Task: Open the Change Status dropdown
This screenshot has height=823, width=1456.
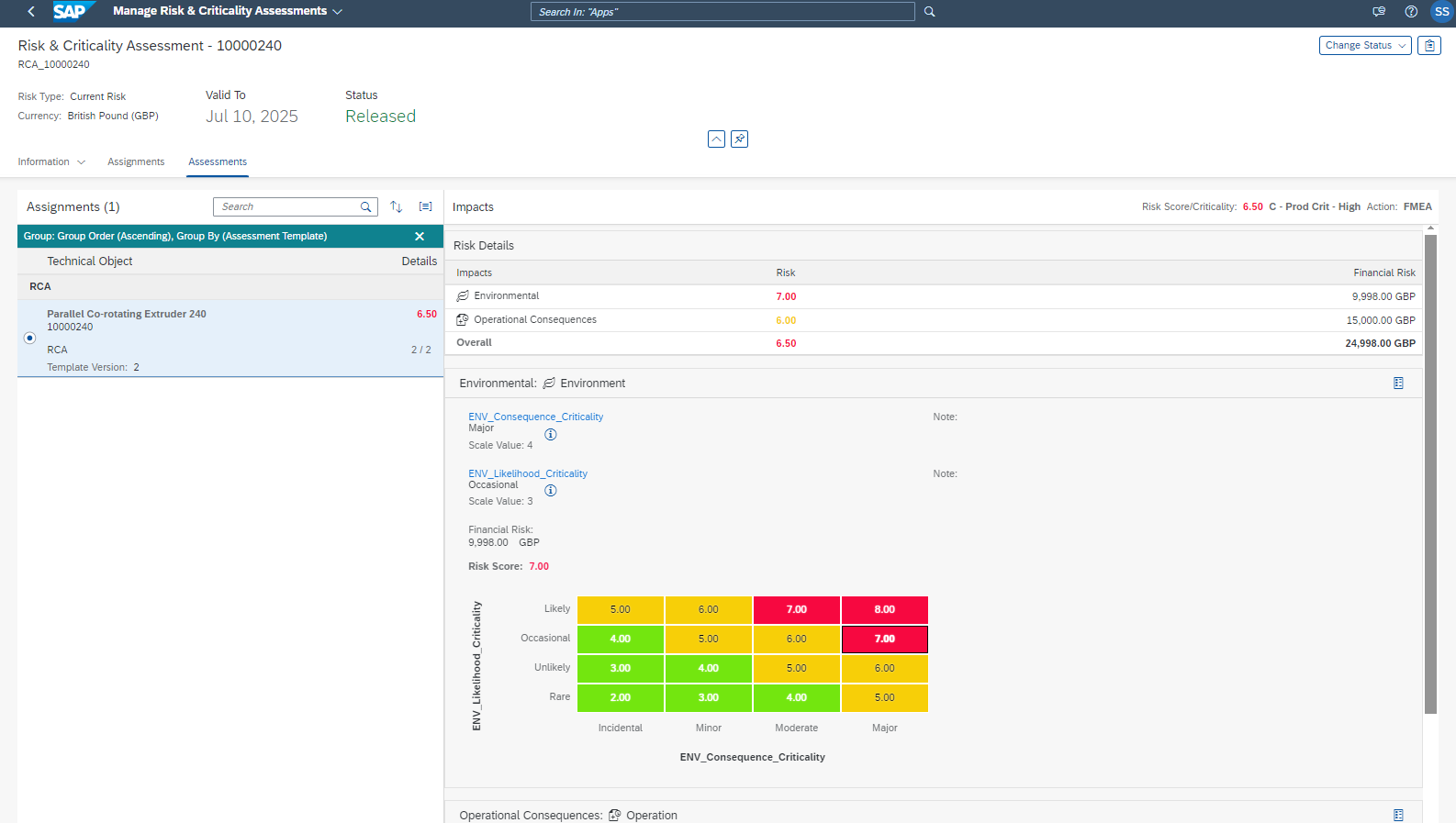Action: click(x=1365, y=45)
